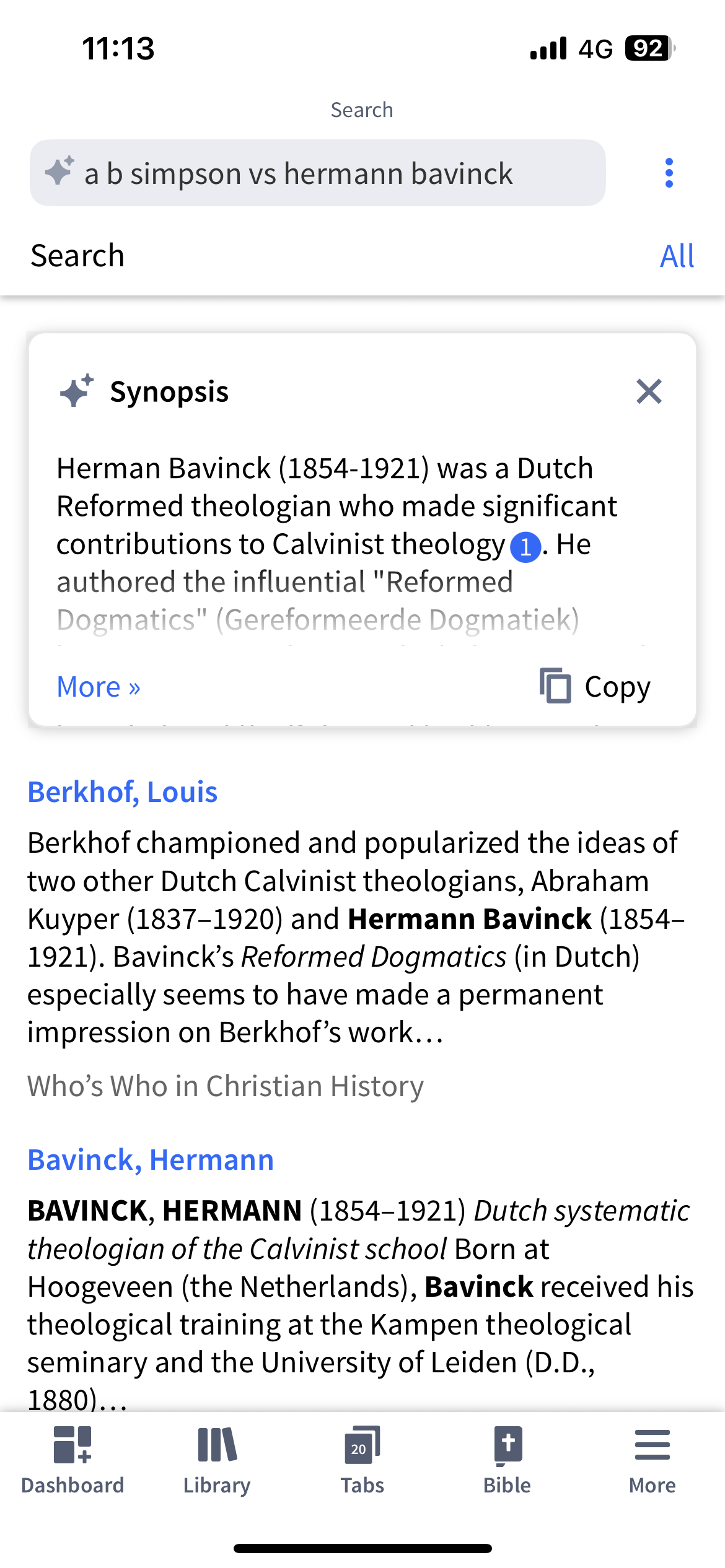This screenshot has height=1568, width=725.
Task: Open the Library tab
Action: point(217,1461)
